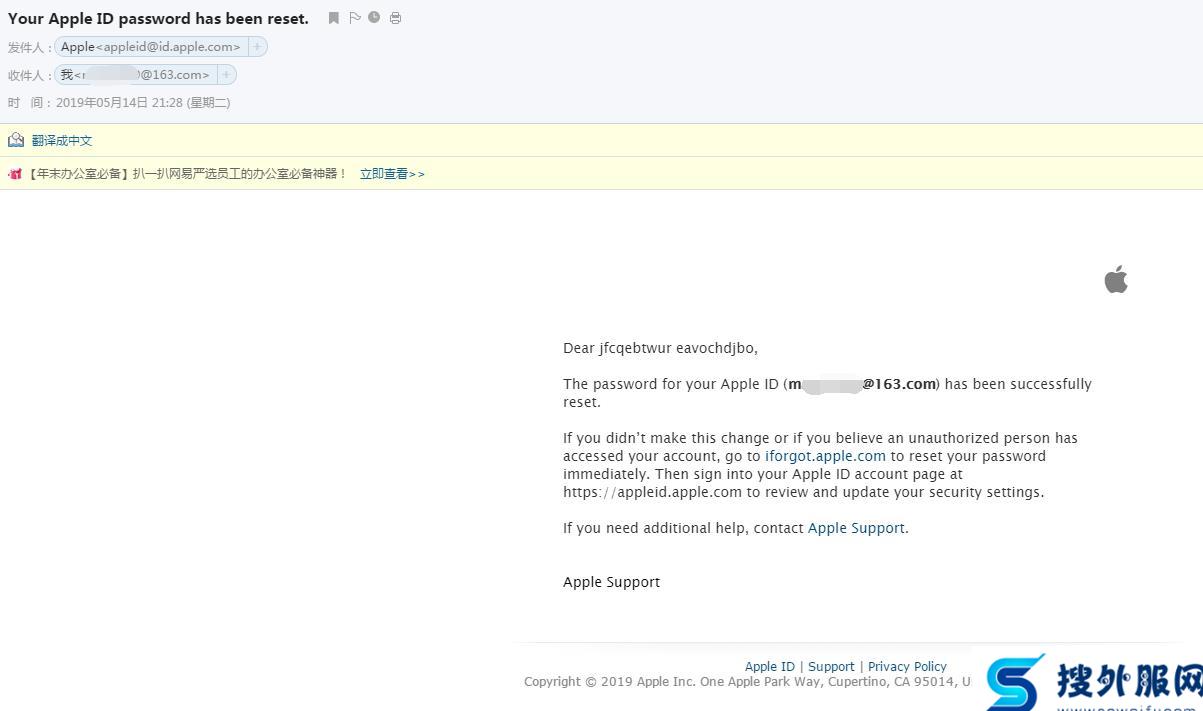Click the Apple logo in the email
Viewport: 1203px width, 711px height.
coord(1116,279)
